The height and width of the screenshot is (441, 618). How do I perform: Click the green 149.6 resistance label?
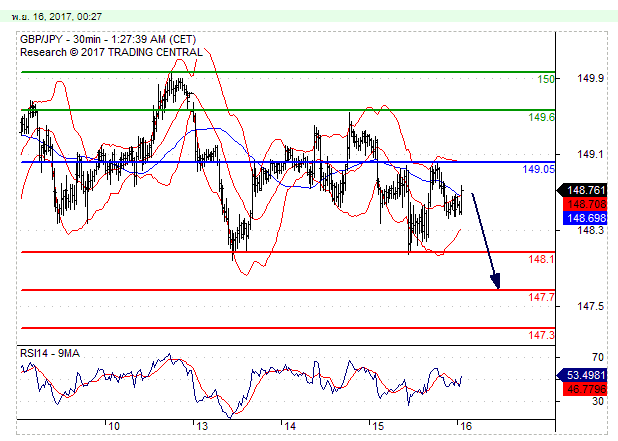541,117
